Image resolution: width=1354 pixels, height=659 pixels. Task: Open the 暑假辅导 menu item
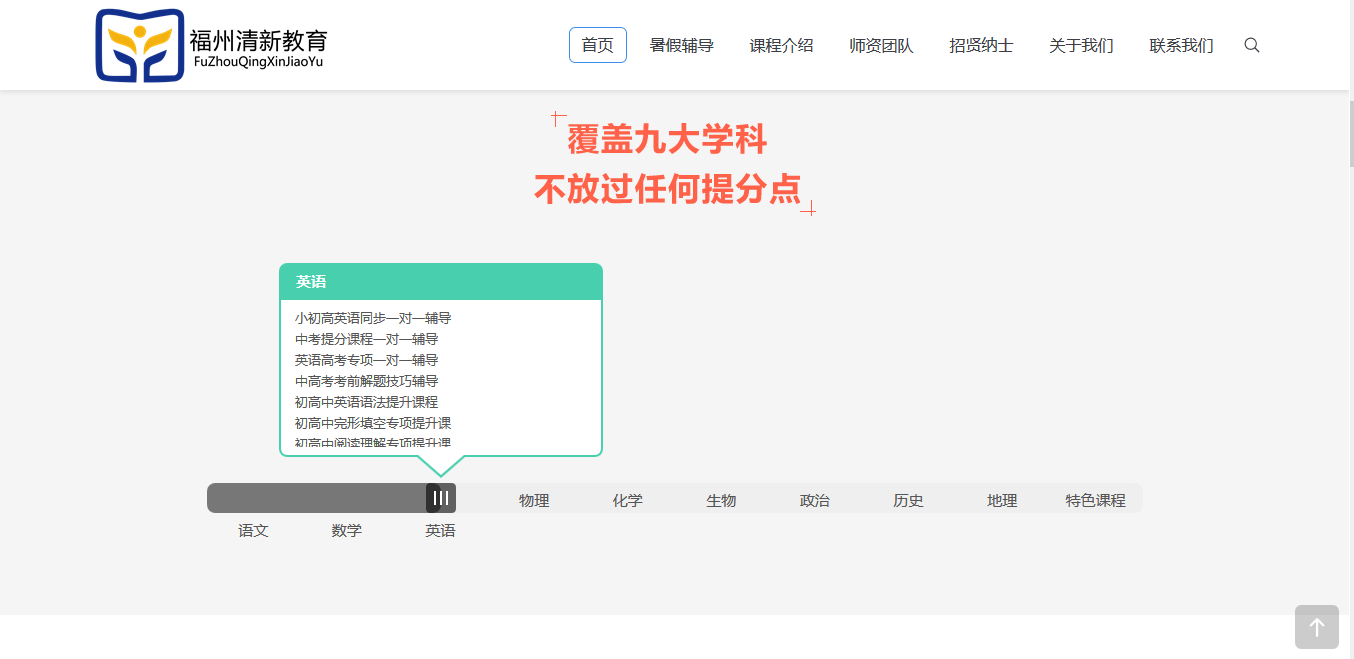point(681,45)
